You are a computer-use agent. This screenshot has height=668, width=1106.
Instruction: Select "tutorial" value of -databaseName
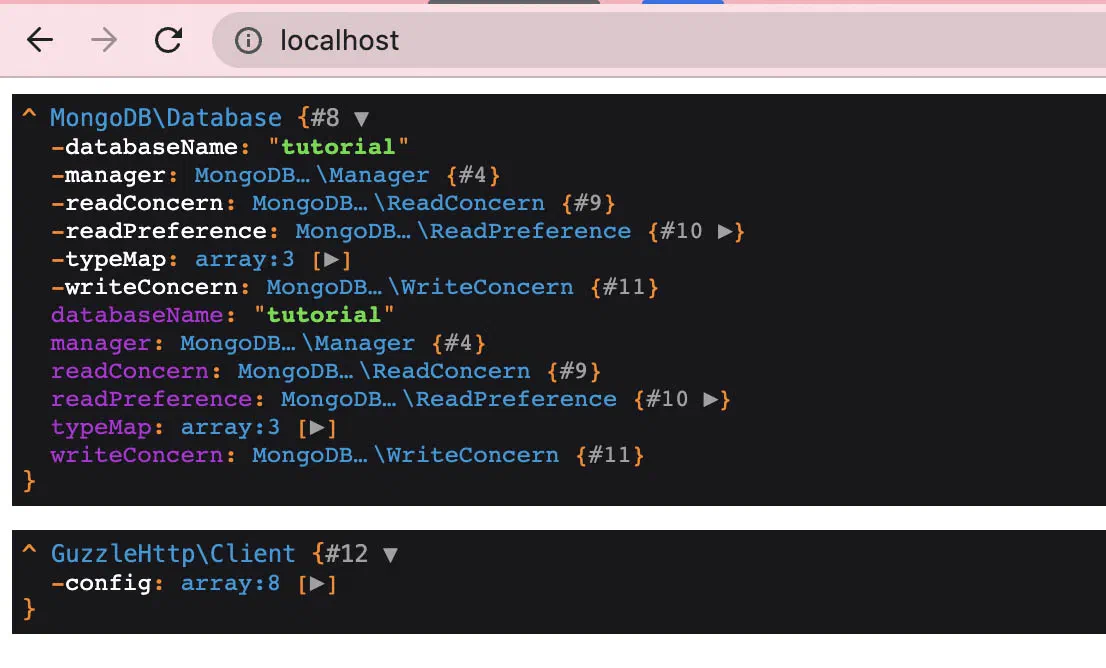coord(338,147)
